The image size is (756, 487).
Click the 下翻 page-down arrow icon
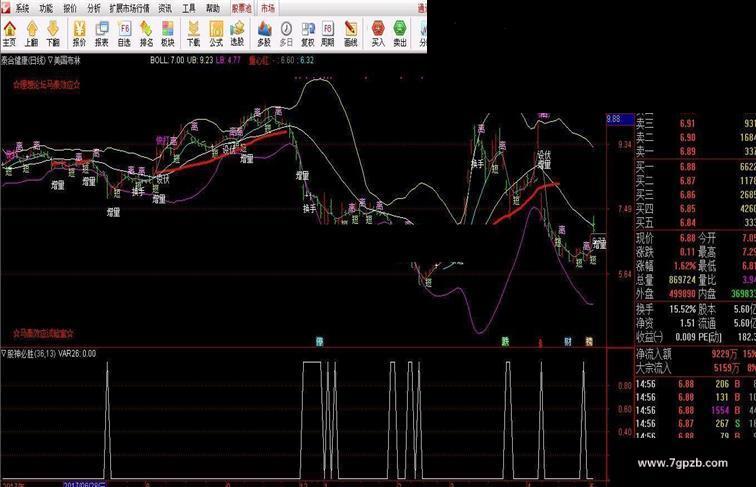click(x=53, y=33)
